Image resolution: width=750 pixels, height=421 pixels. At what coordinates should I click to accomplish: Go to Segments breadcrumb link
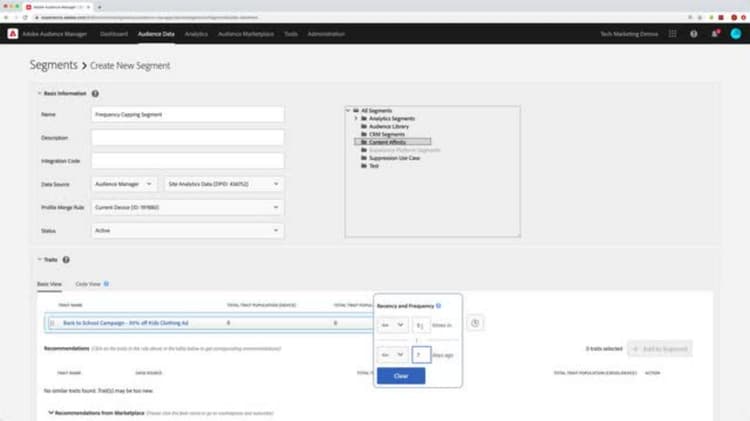(54, 65)
